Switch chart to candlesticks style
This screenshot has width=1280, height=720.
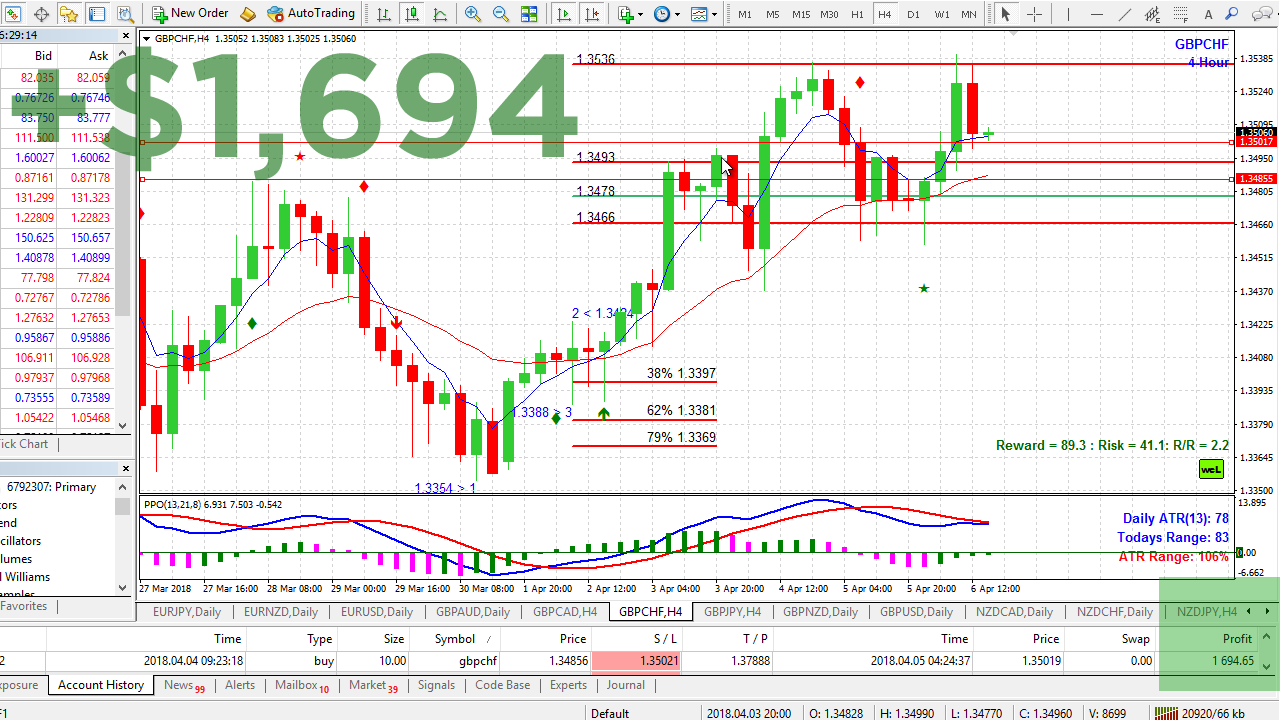coord(412,14)
